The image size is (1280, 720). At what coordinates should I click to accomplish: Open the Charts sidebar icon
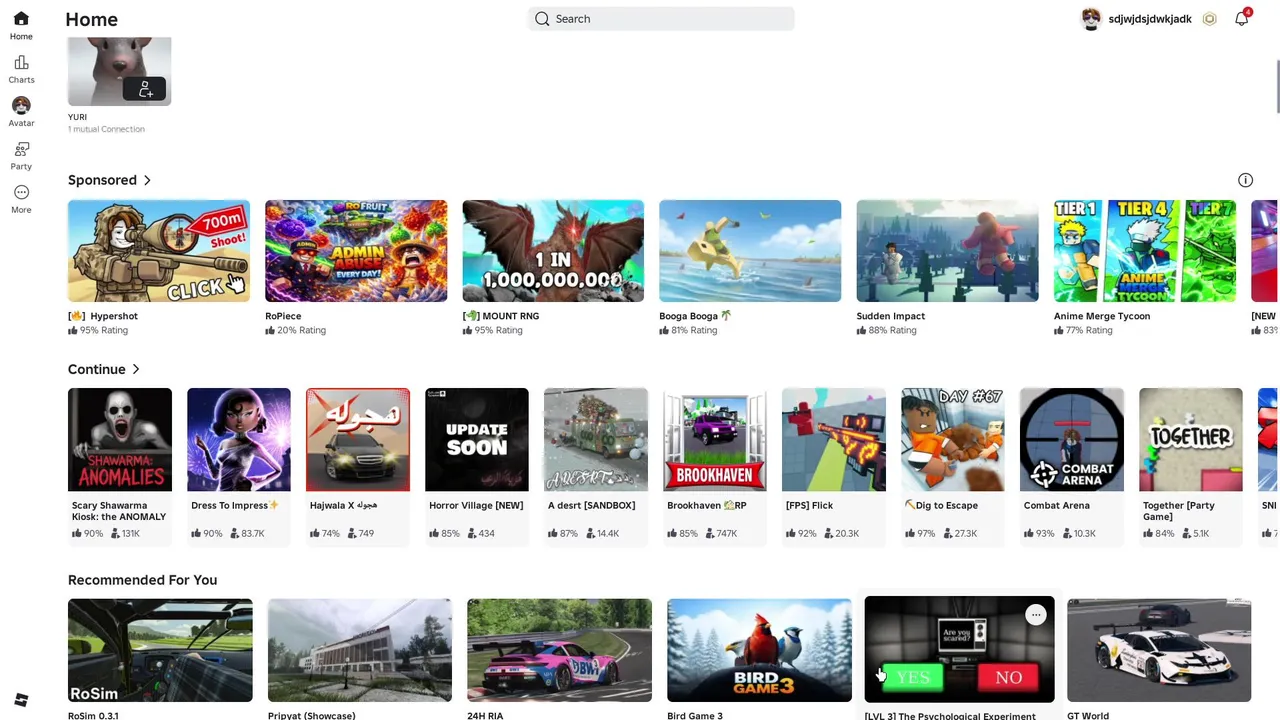pos(21,62)
